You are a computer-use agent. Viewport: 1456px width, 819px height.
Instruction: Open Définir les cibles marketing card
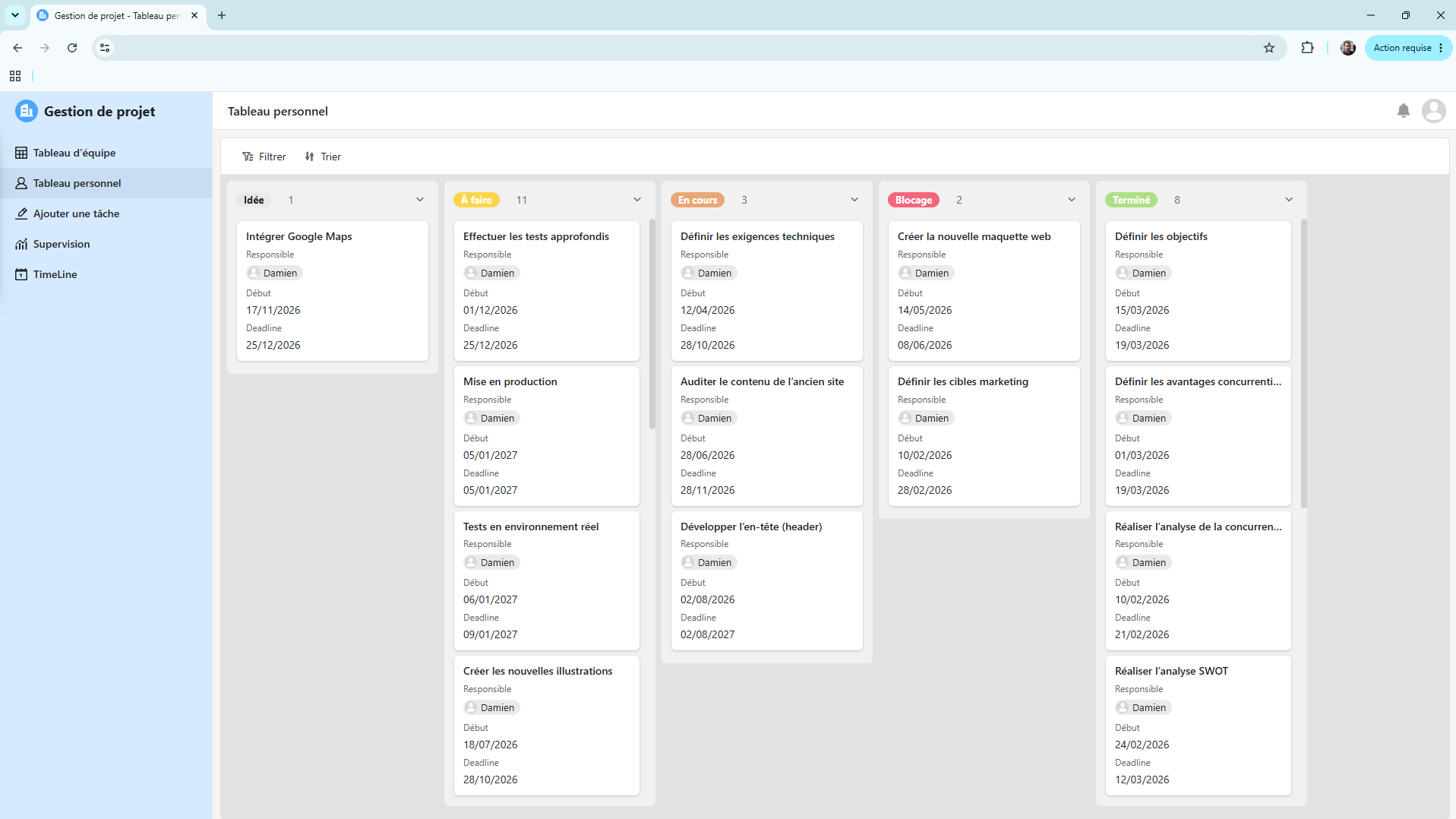click(984, 436)
